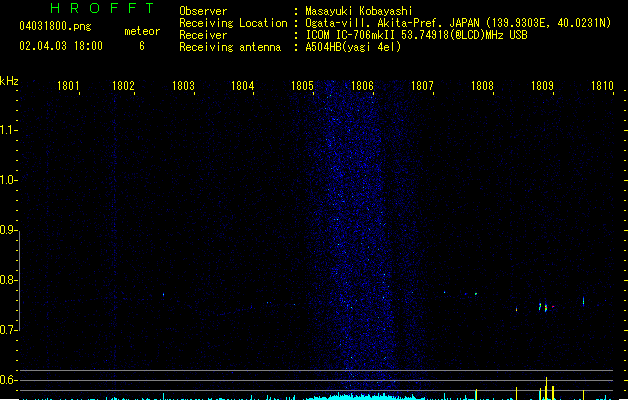Viewport: 629px width, 400px height.
Task: Click the A504HB(yagi 4el) antenna text
Action: [353, 47]
